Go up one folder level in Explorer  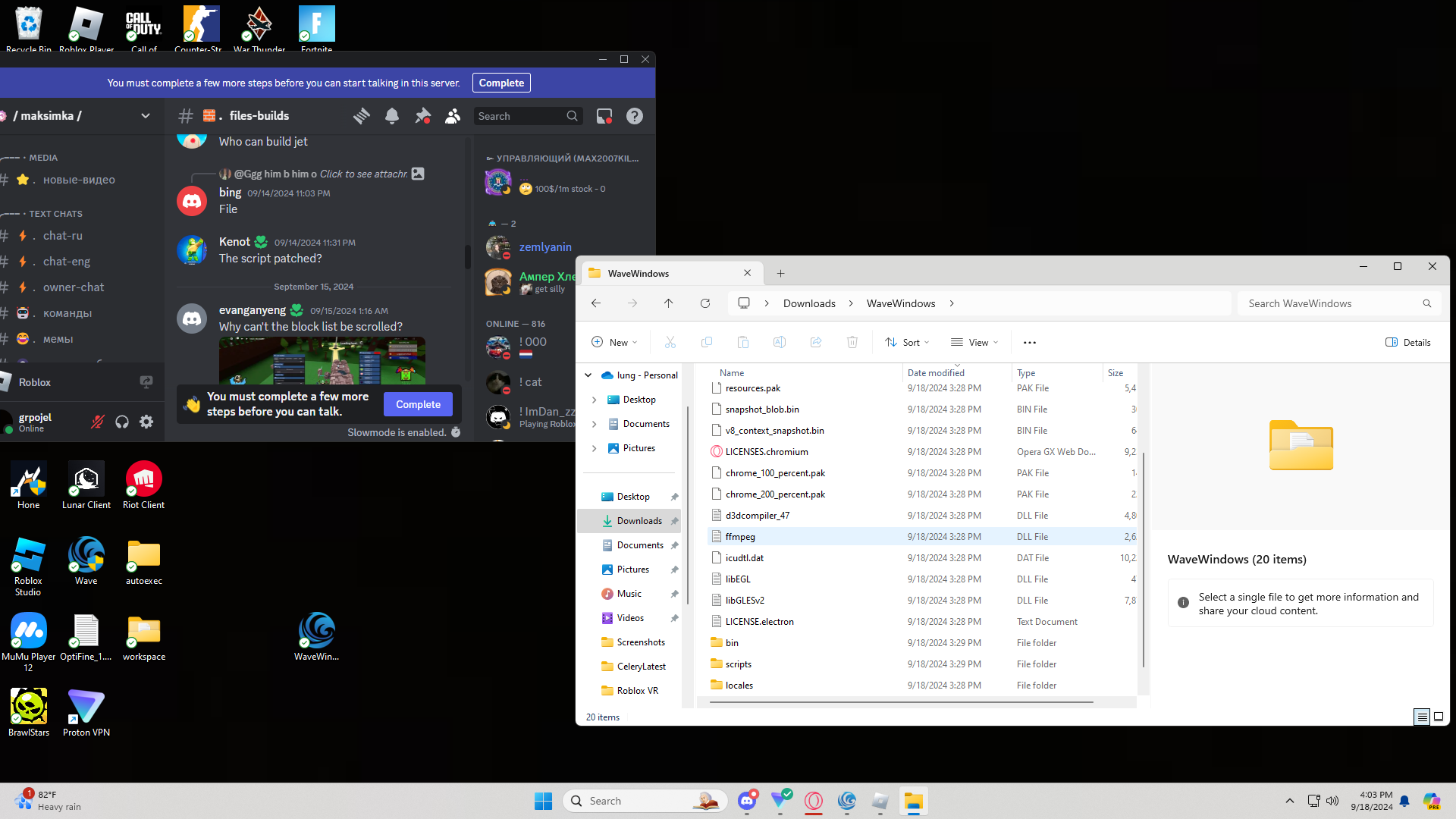tap(668, 303)
